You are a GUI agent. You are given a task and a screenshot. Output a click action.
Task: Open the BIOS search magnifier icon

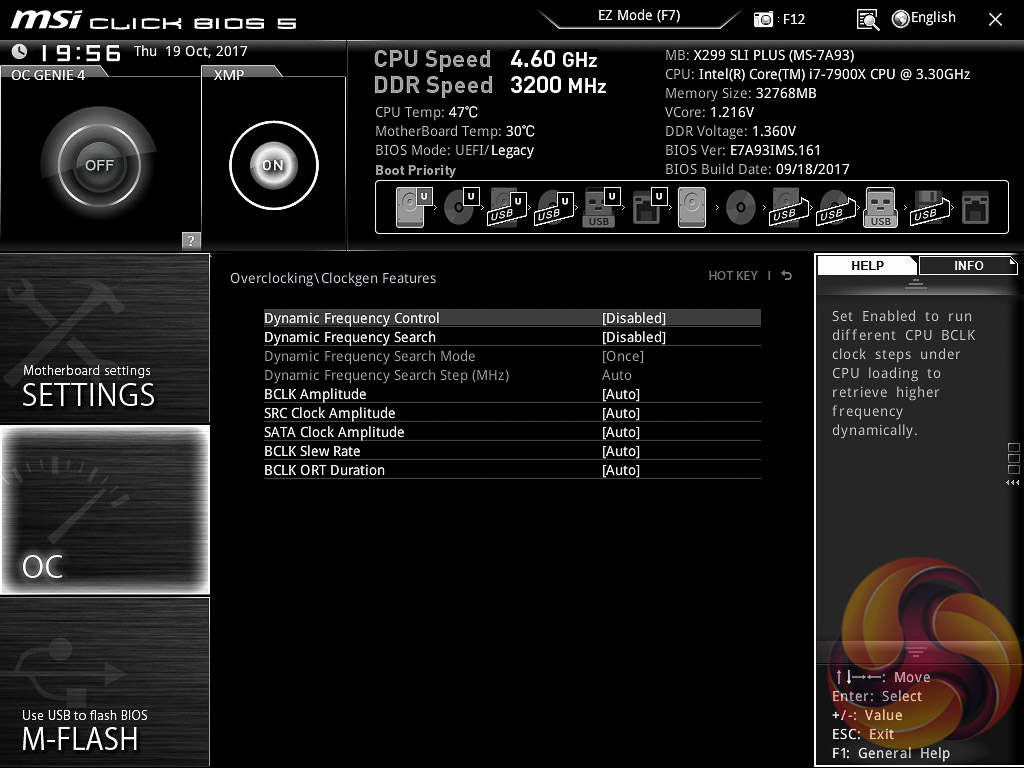point(867,20)
